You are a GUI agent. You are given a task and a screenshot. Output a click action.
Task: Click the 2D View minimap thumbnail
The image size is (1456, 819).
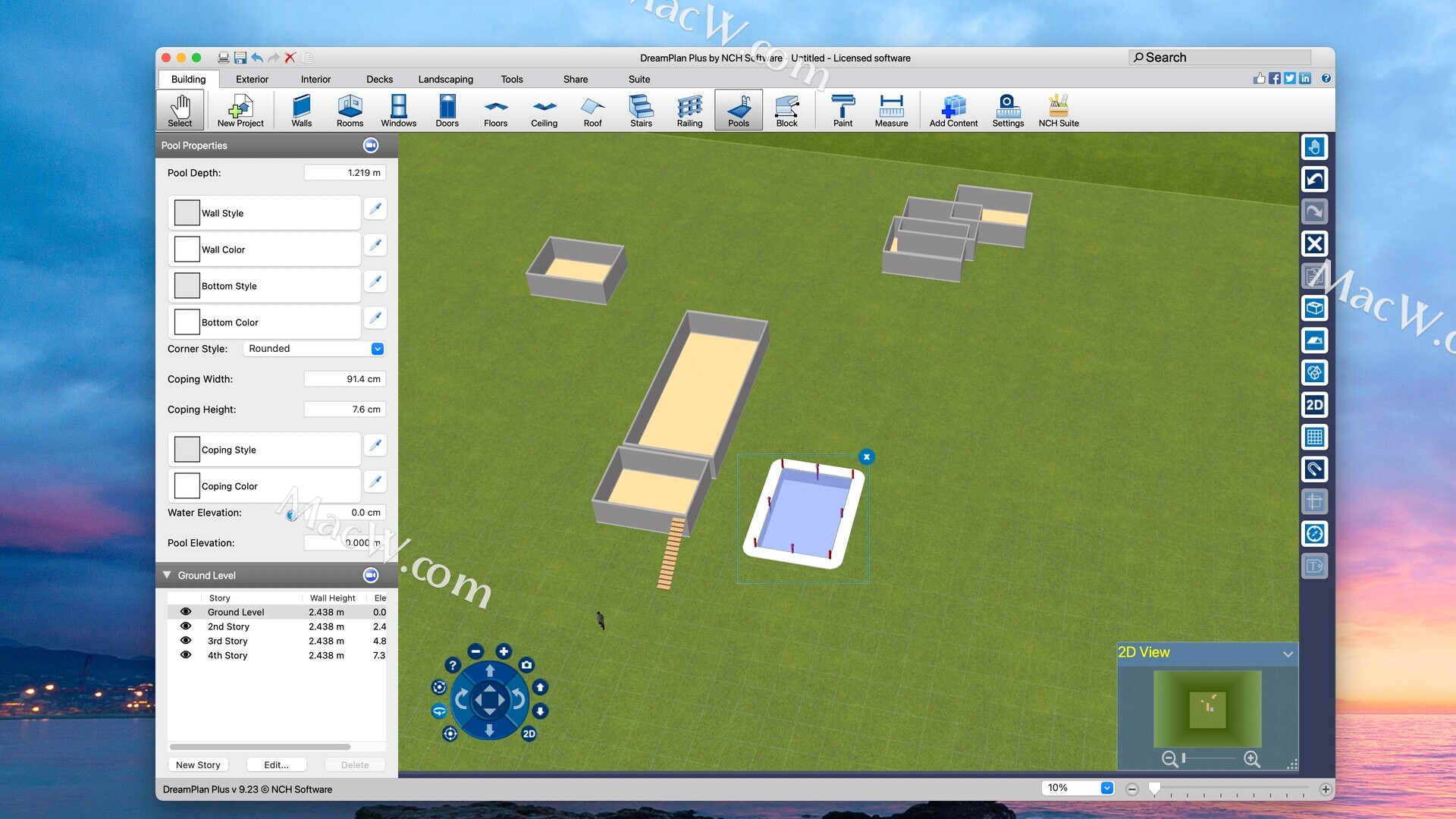[1207, 708]
